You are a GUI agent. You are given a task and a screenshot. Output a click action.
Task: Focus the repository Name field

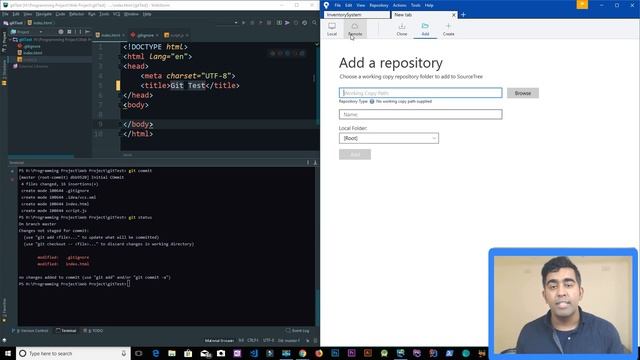tap(420, 114)
